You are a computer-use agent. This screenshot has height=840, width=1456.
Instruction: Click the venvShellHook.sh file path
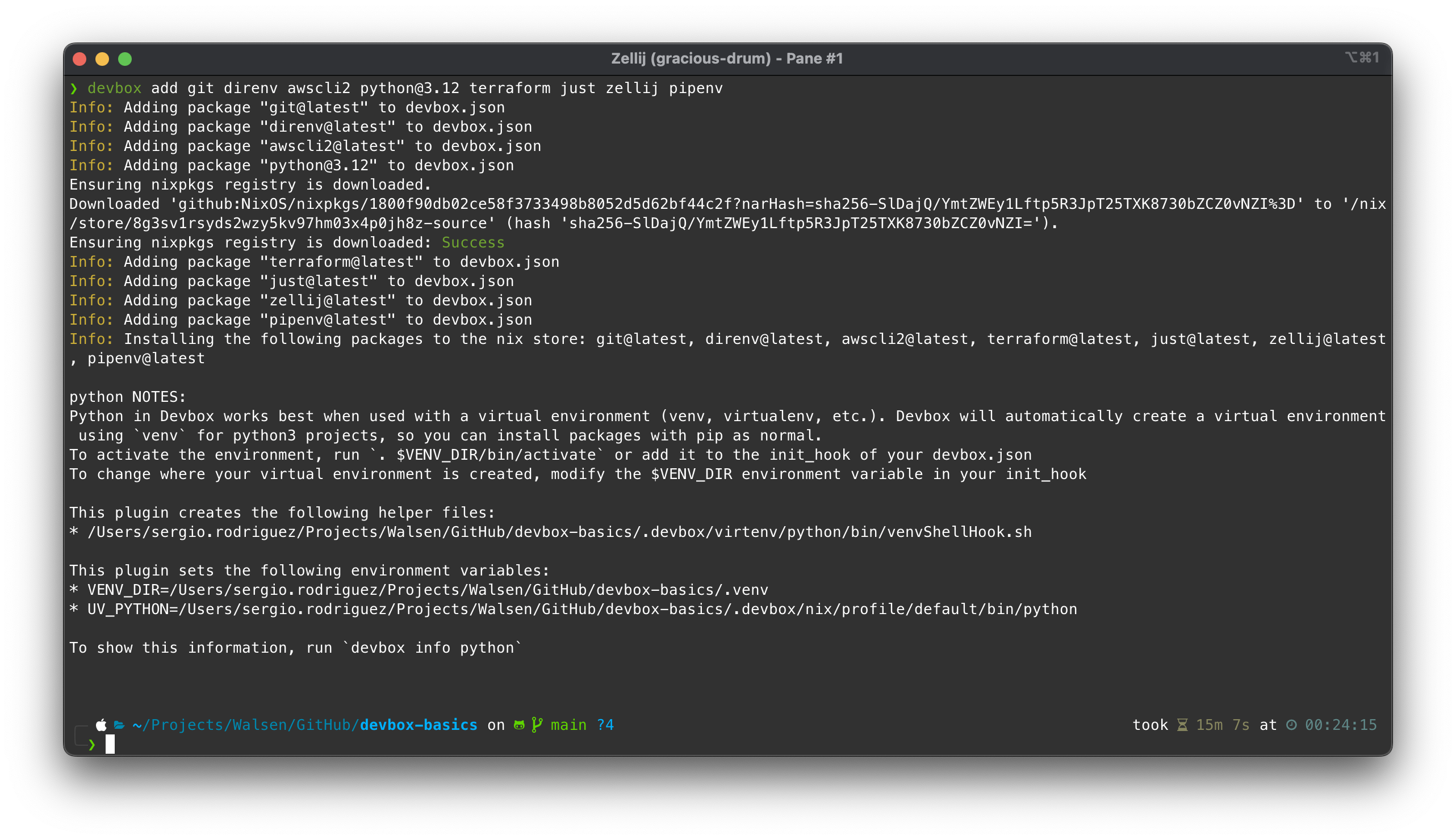[x=559, y=532]
